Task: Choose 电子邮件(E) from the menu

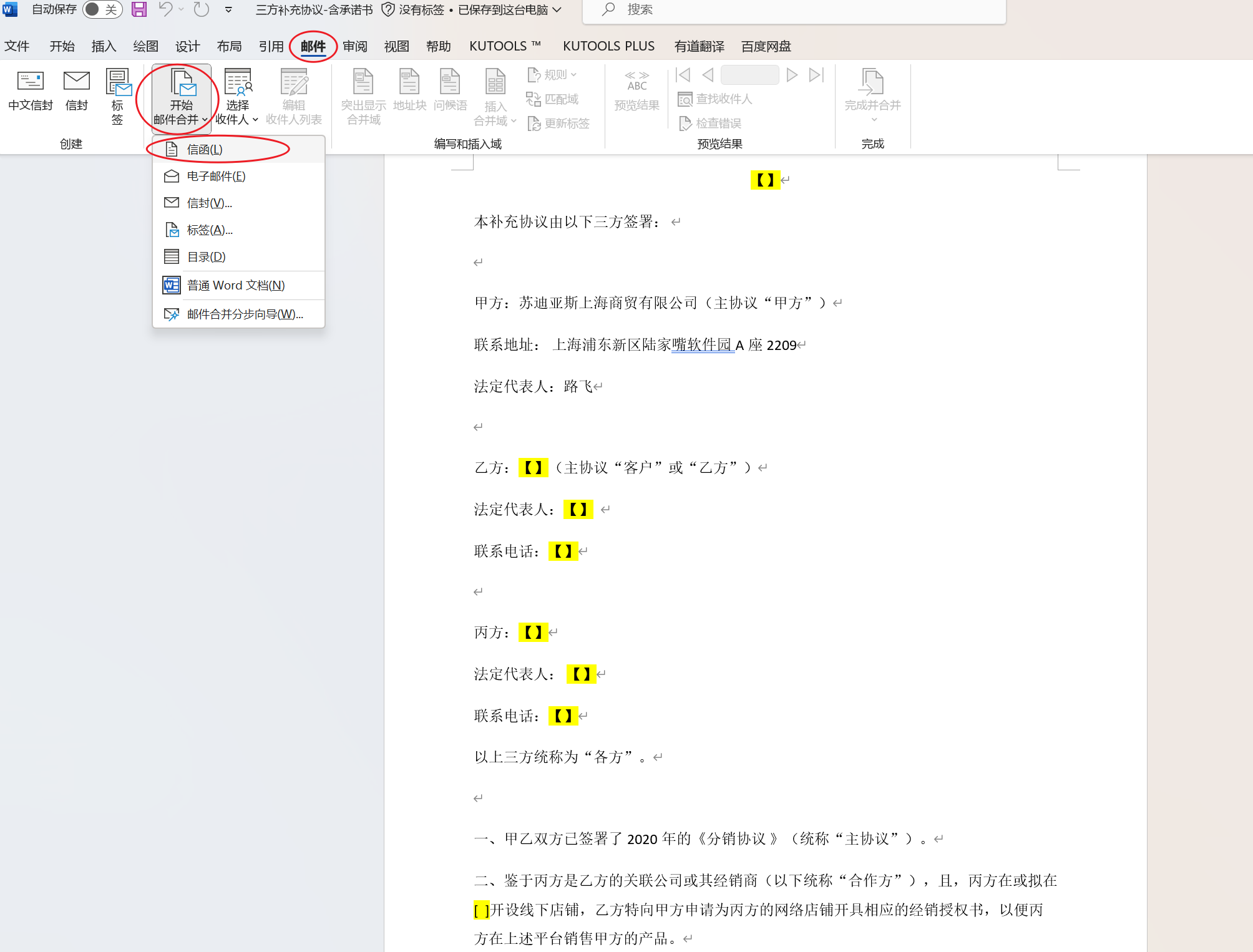Action: [238, 177]
